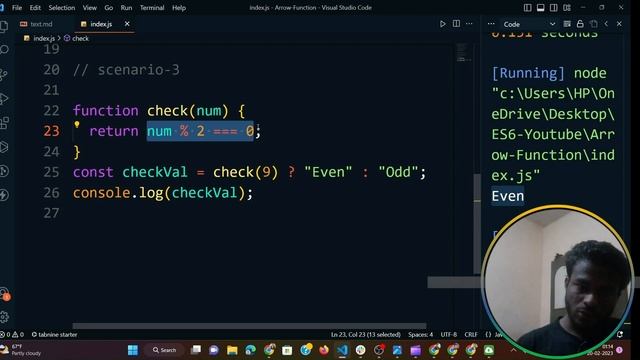
Task: Open the Edit menu
Action: point(35,8)
